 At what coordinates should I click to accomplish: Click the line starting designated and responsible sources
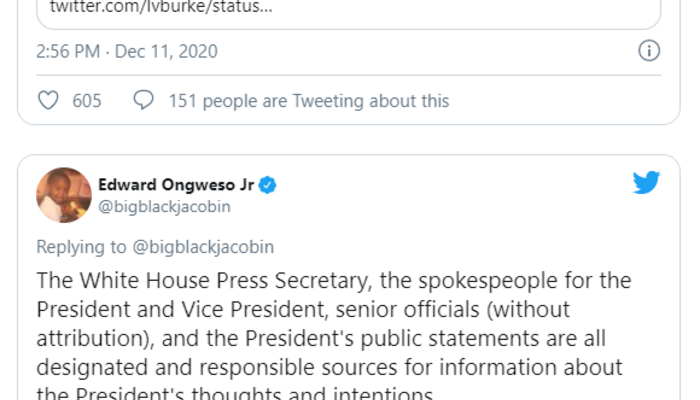pyautogui.click(x=329, y=368)
